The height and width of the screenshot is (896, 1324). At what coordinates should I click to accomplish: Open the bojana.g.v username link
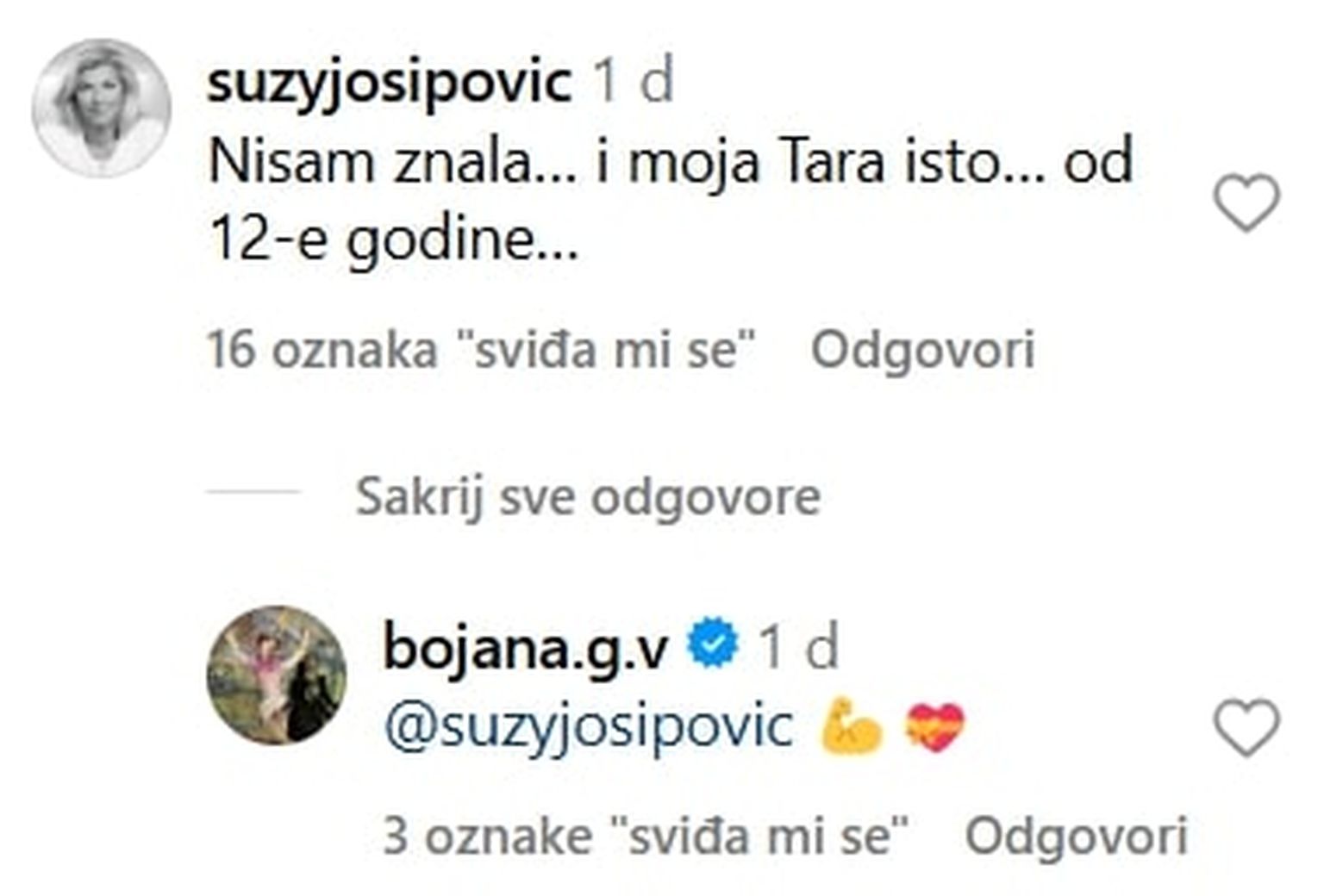tap(526, 648)
